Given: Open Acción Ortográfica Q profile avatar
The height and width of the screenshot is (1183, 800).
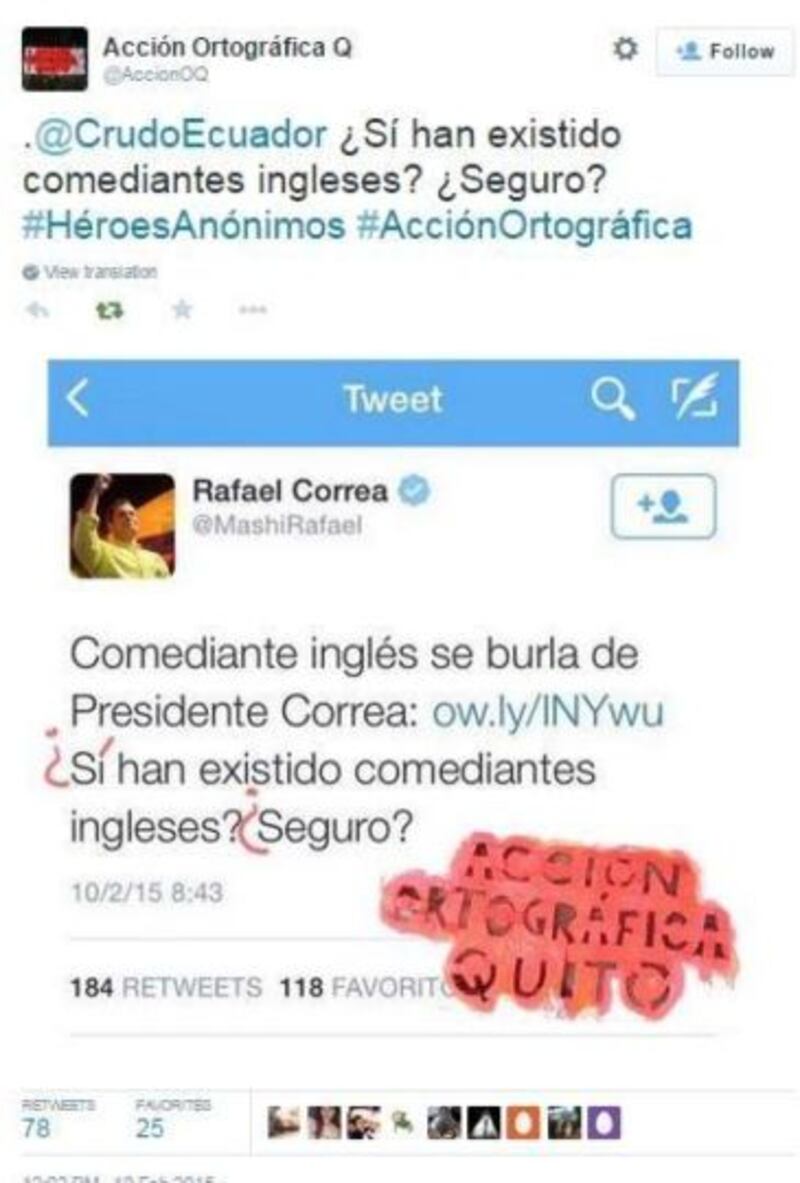Looking at the screenshot, I should click(54, 59).
